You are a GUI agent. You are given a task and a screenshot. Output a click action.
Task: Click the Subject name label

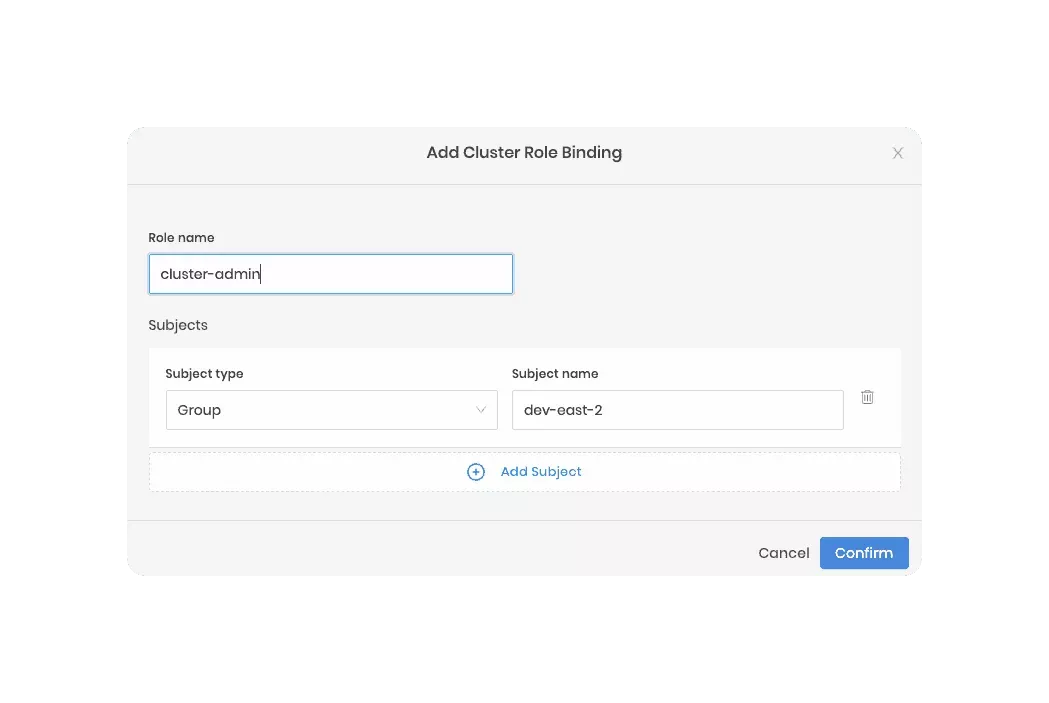pos(555,374)
